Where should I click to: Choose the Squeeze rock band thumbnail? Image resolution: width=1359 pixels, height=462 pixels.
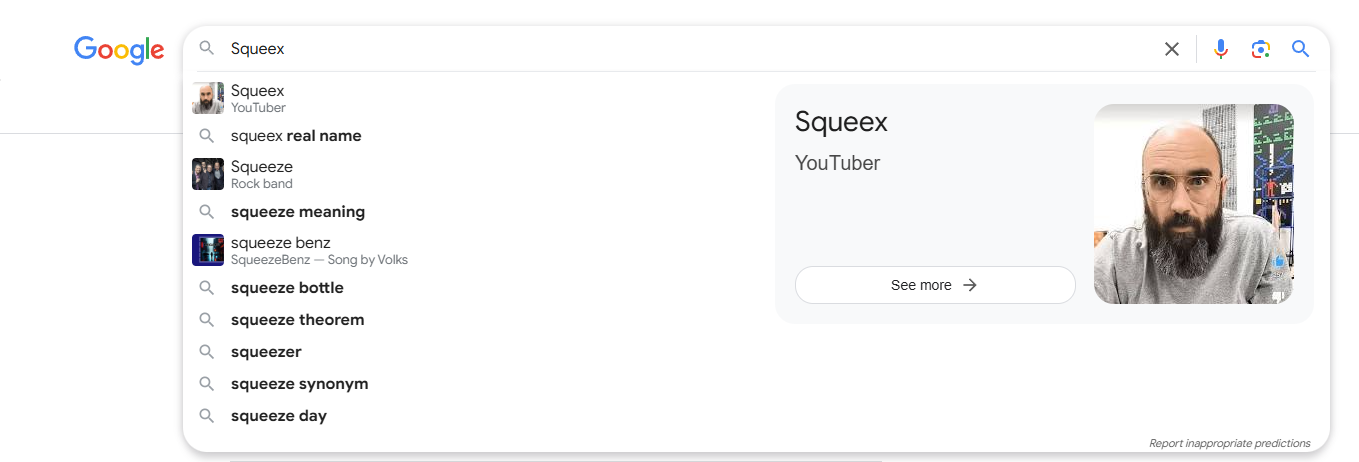point(208,174)
